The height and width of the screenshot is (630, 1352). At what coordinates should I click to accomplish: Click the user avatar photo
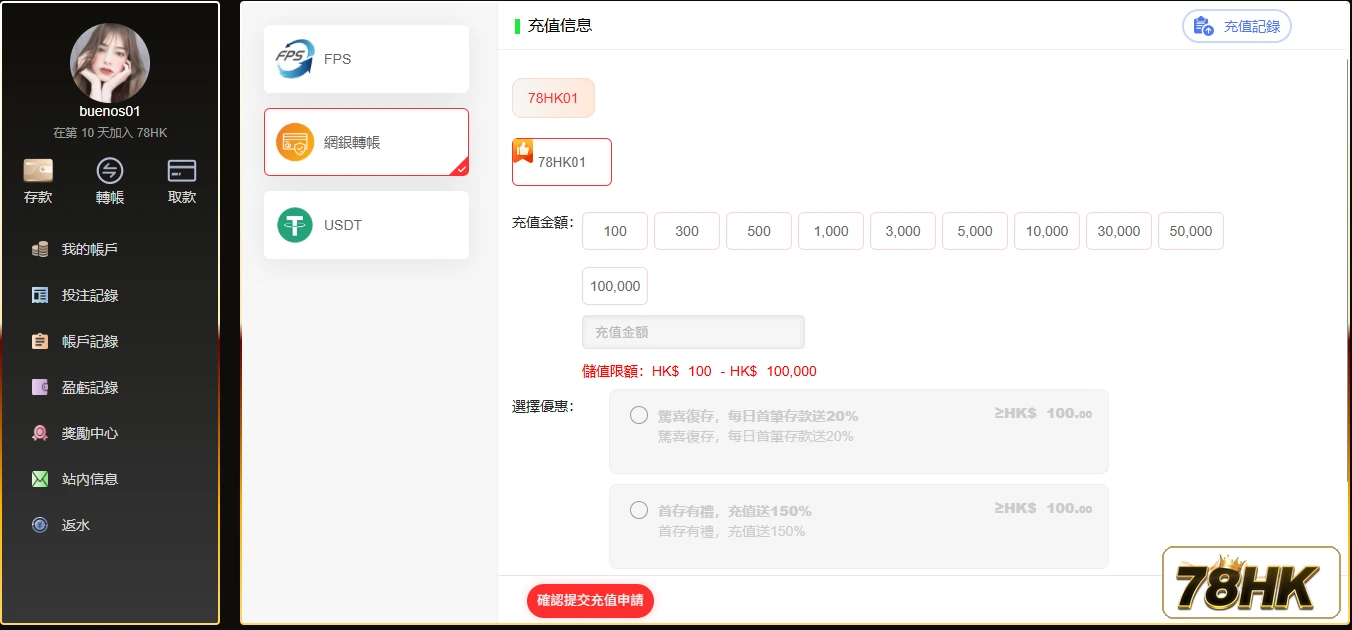110,63
